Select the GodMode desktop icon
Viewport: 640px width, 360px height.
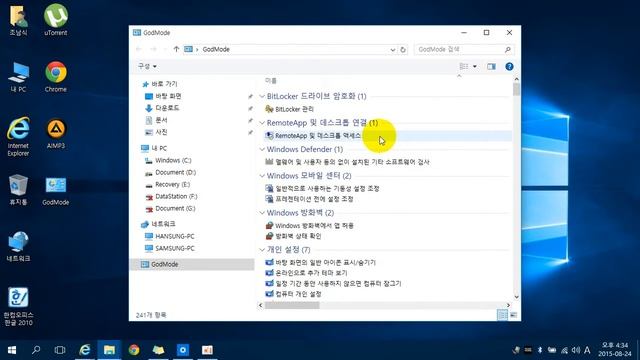click(56, 191)
